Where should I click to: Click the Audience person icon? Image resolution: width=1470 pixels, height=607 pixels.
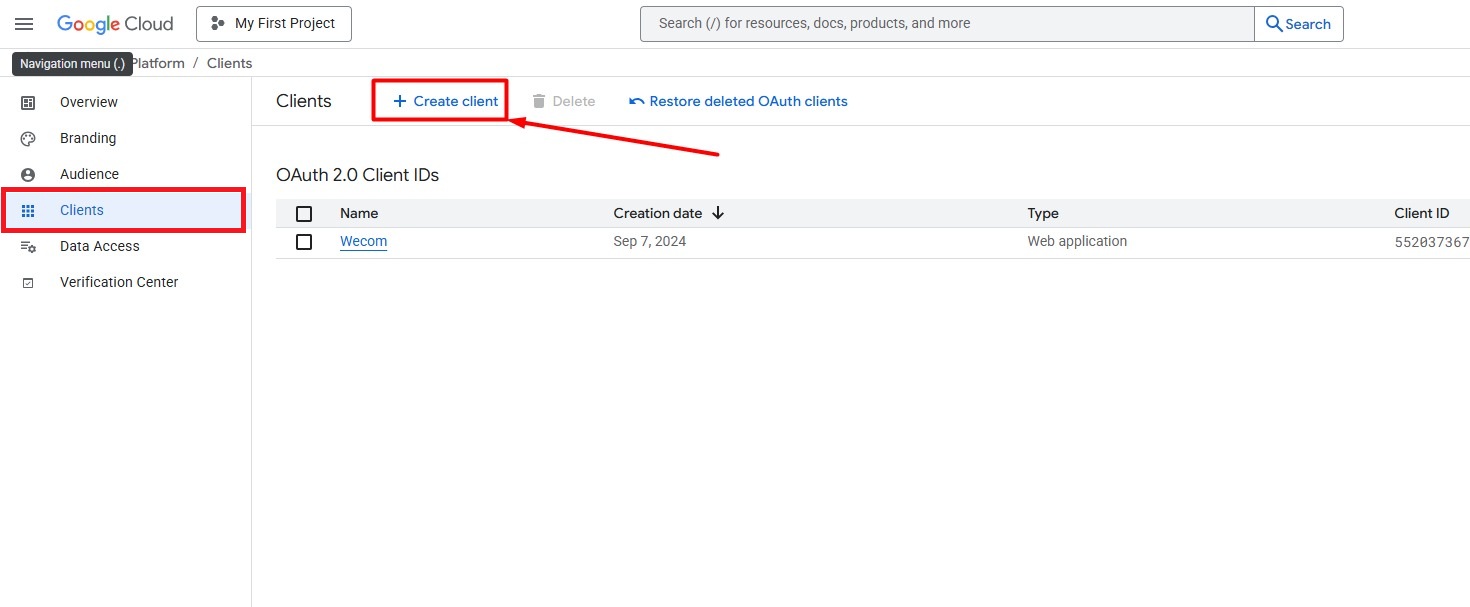point(28,175)
